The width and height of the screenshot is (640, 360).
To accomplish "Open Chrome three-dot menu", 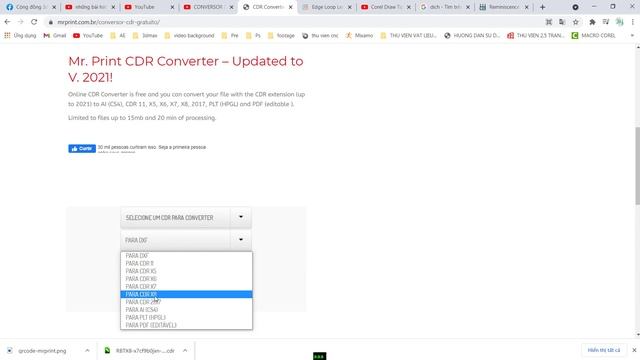I will pos(633,22).
